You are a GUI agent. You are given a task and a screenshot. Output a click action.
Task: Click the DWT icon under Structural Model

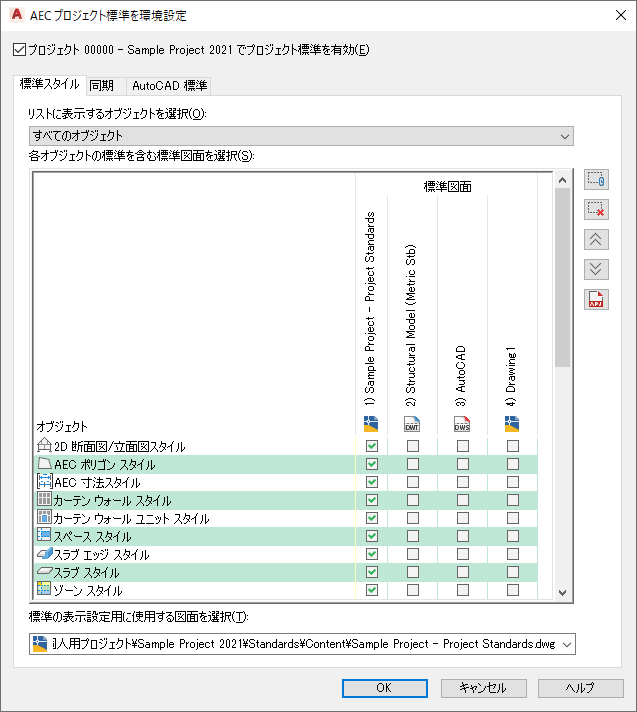(x=412, y=423)
